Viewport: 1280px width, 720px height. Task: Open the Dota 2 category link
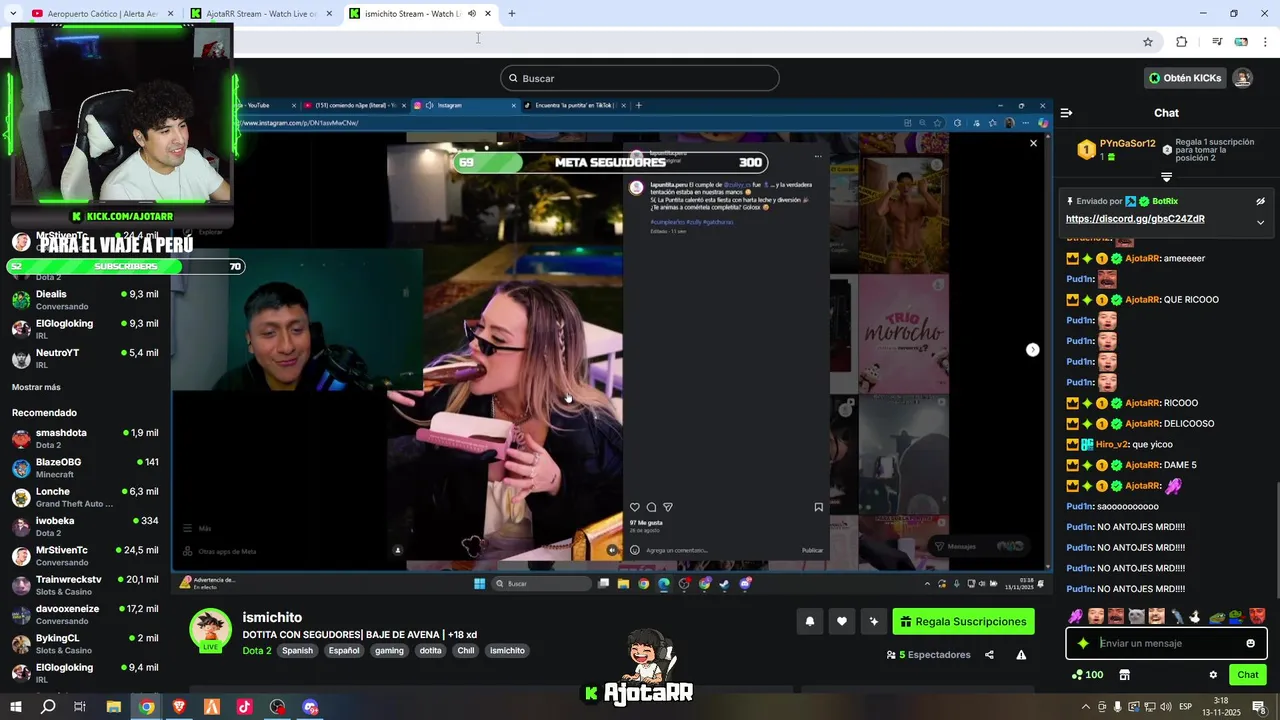tap(256, 650)
